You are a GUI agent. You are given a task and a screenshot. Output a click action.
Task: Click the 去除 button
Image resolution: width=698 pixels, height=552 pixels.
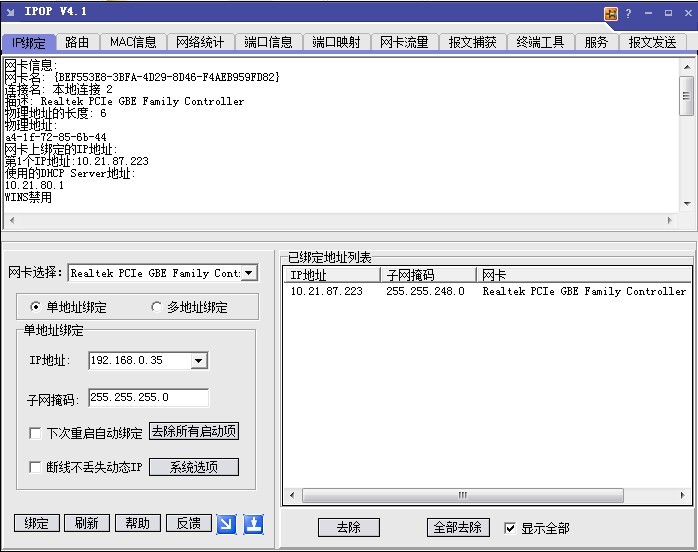[x=349, y=528]
